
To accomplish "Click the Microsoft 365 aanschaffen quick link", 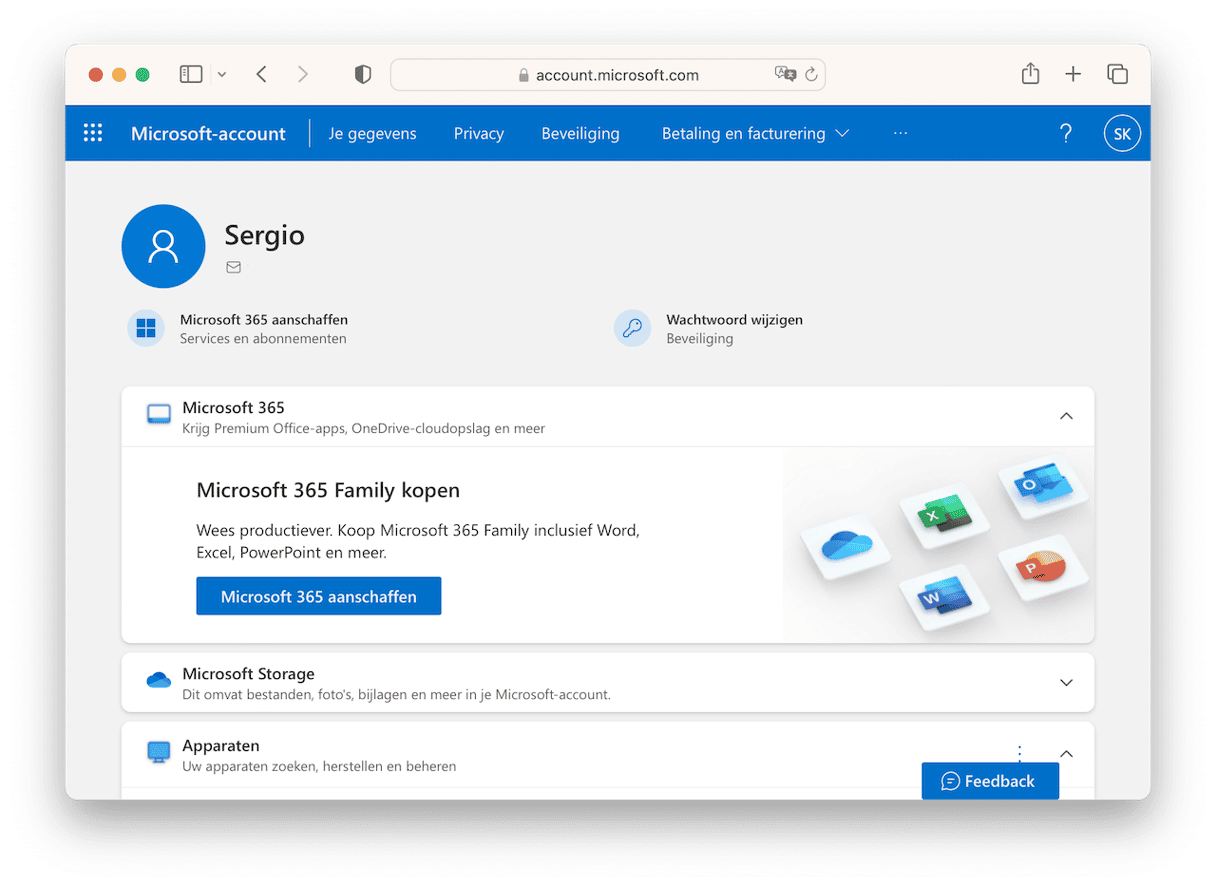I will point(264,320).
